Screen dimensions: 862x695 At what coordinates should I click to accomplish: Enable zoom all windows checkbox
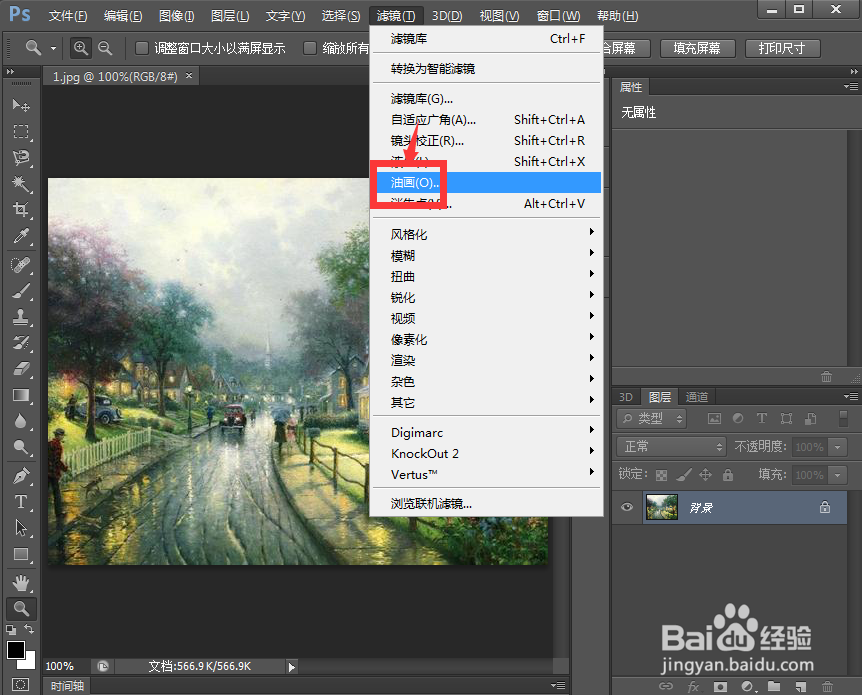coord(310,48)
